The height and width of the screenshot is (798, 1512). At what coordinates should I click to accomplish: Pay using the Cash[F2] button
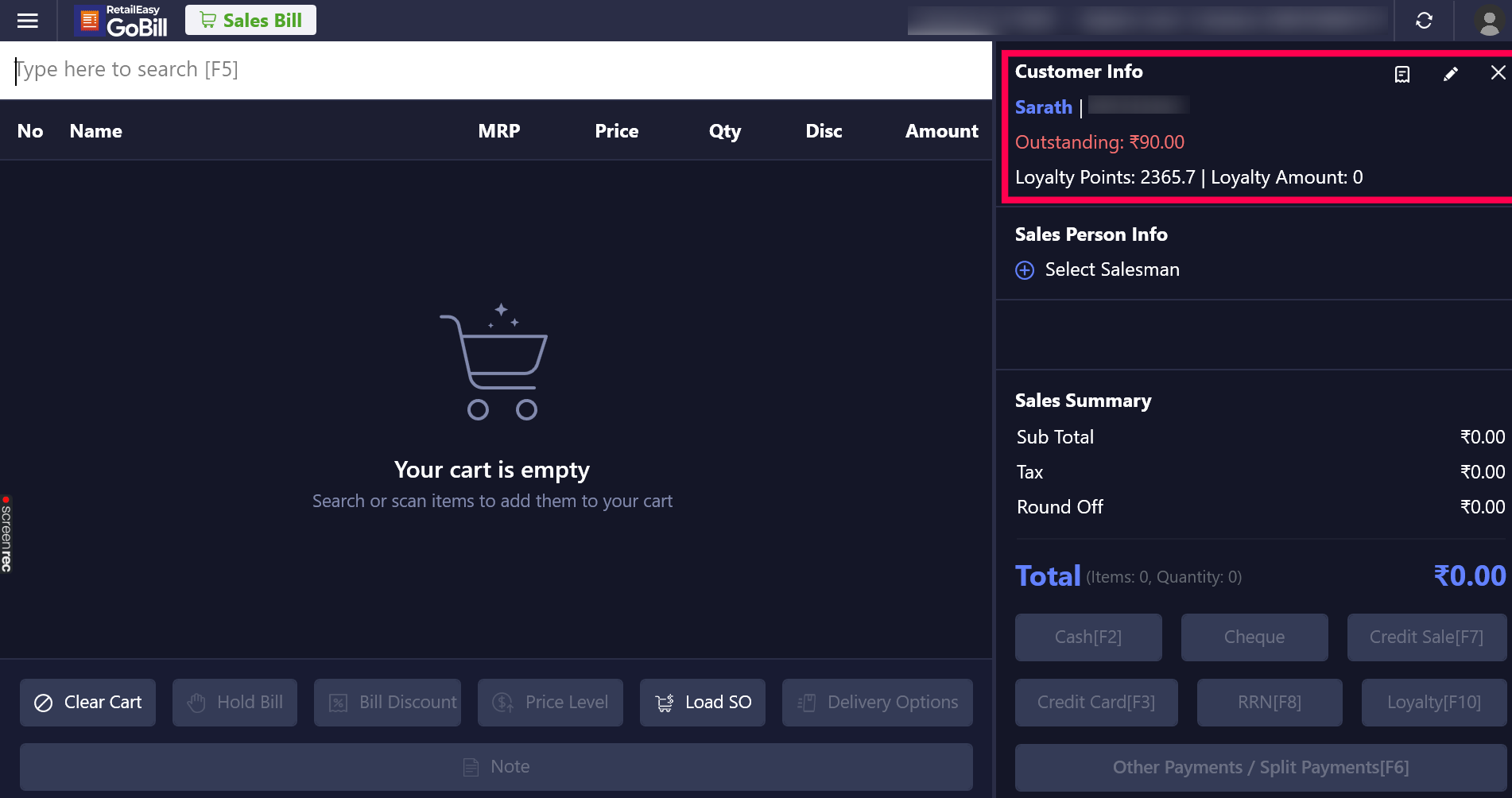(1088, 637)
